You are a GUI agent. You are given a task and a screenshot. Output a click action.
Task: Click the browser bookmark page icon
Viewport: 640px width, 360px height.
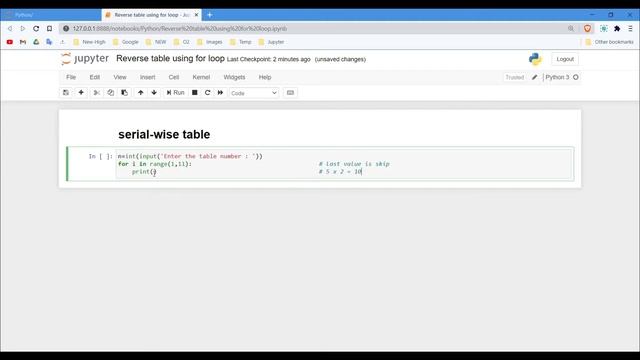49,29
